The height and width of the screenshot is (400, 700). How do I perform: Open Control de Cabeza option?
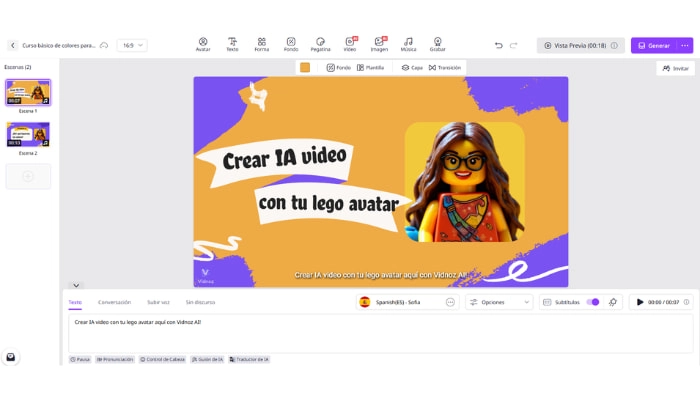(x=162, y=359)
